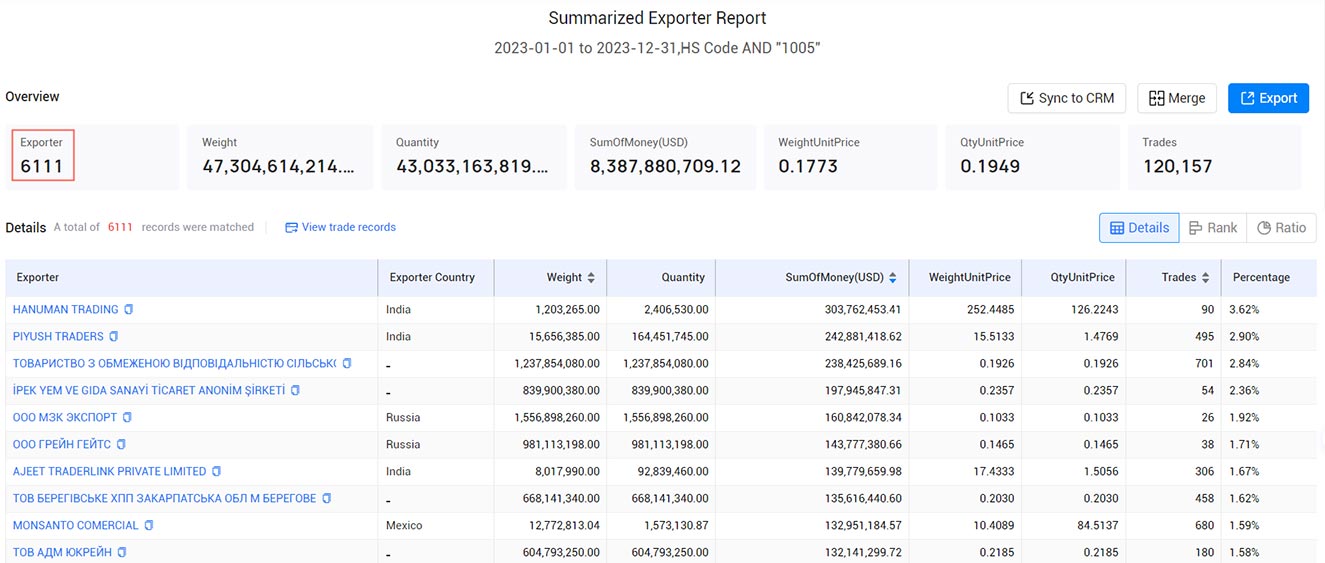Viewport: 1325px width, 563px height.
Task: Click the WeightUnitPrice column header
Action: click(x=965, y=278)
